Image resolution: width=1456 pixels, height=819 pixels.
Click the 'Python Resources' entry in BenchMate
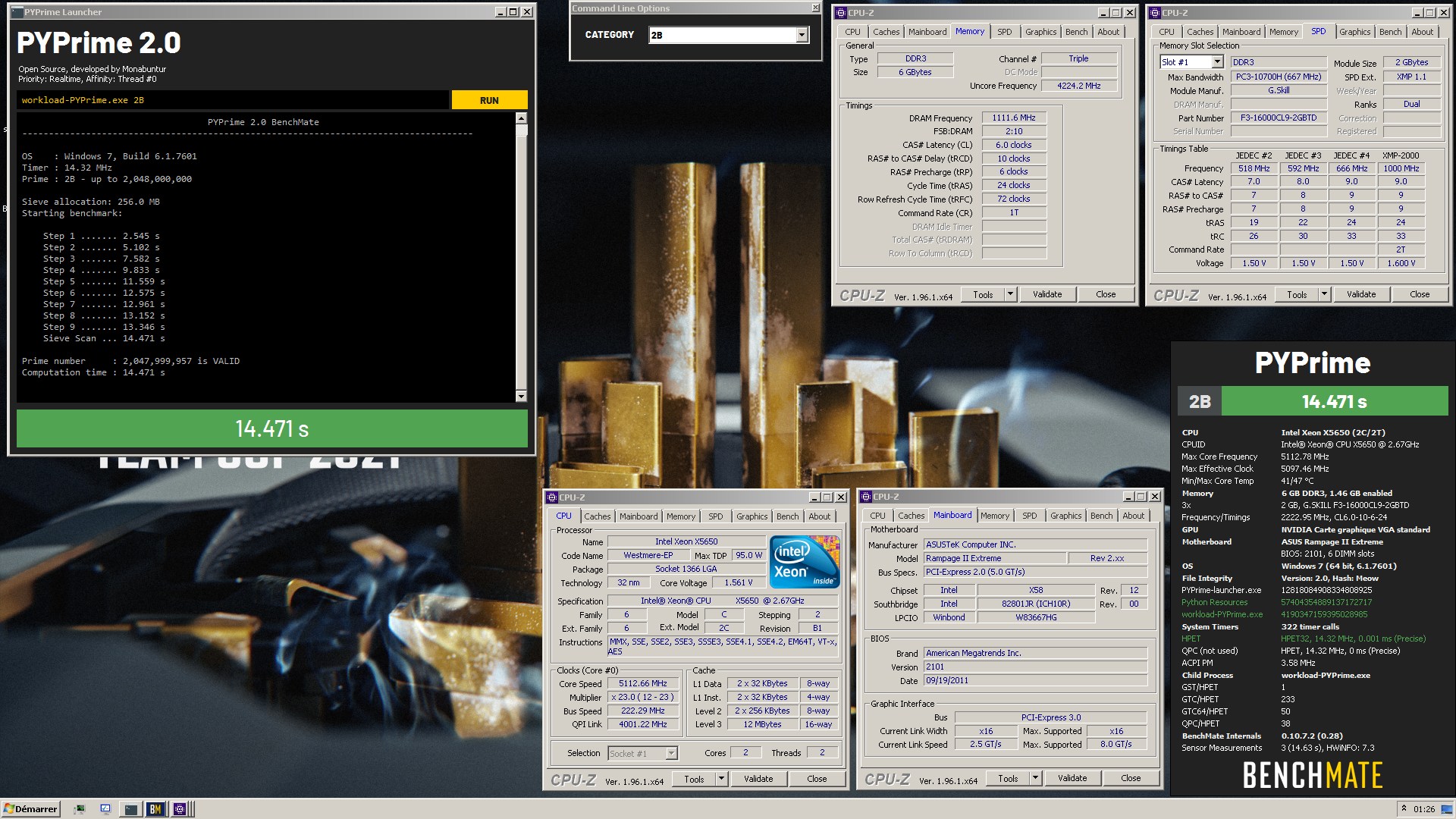(x=1214, y=602)
